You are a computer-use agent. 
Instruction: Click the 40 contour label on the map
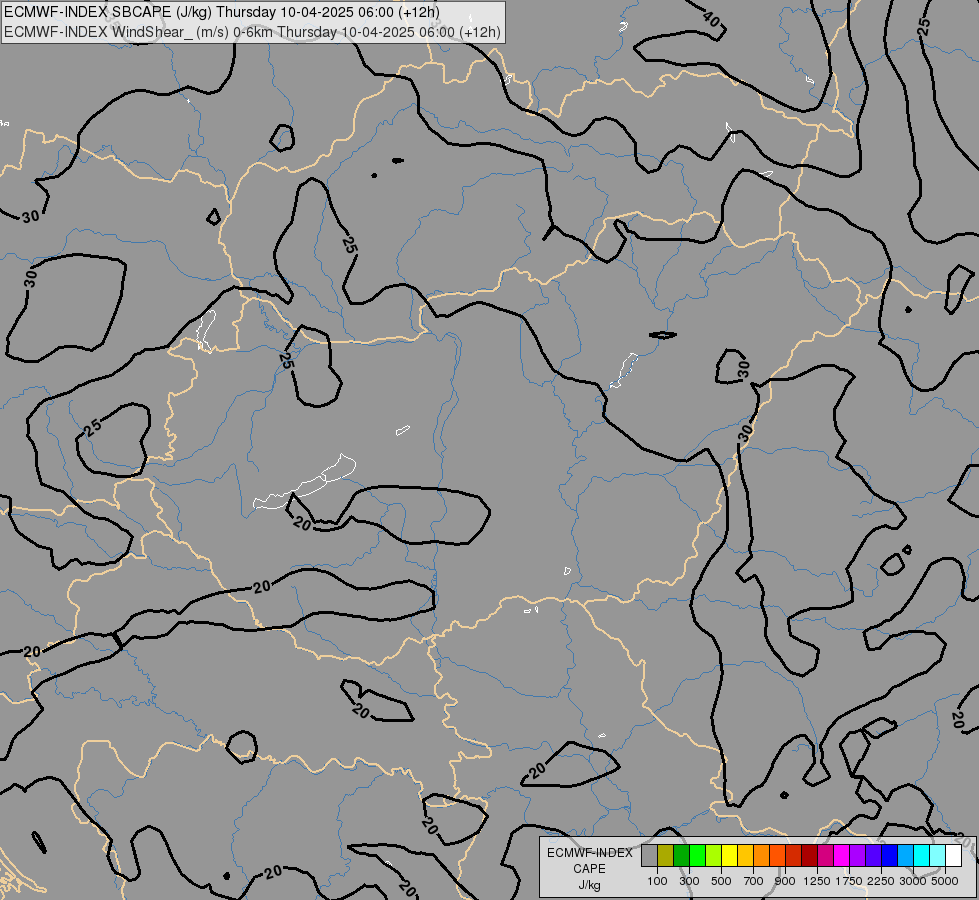click(x=711, y=18)
